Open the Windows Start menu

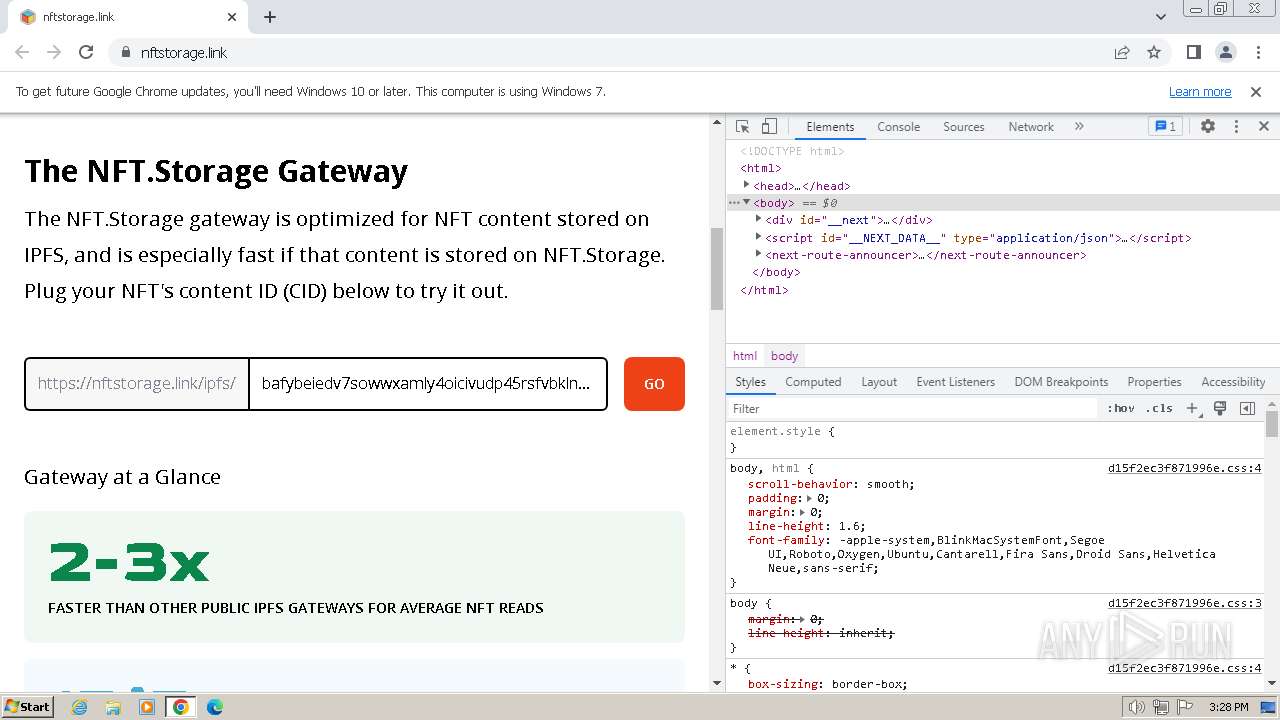[x=28, y=706]
